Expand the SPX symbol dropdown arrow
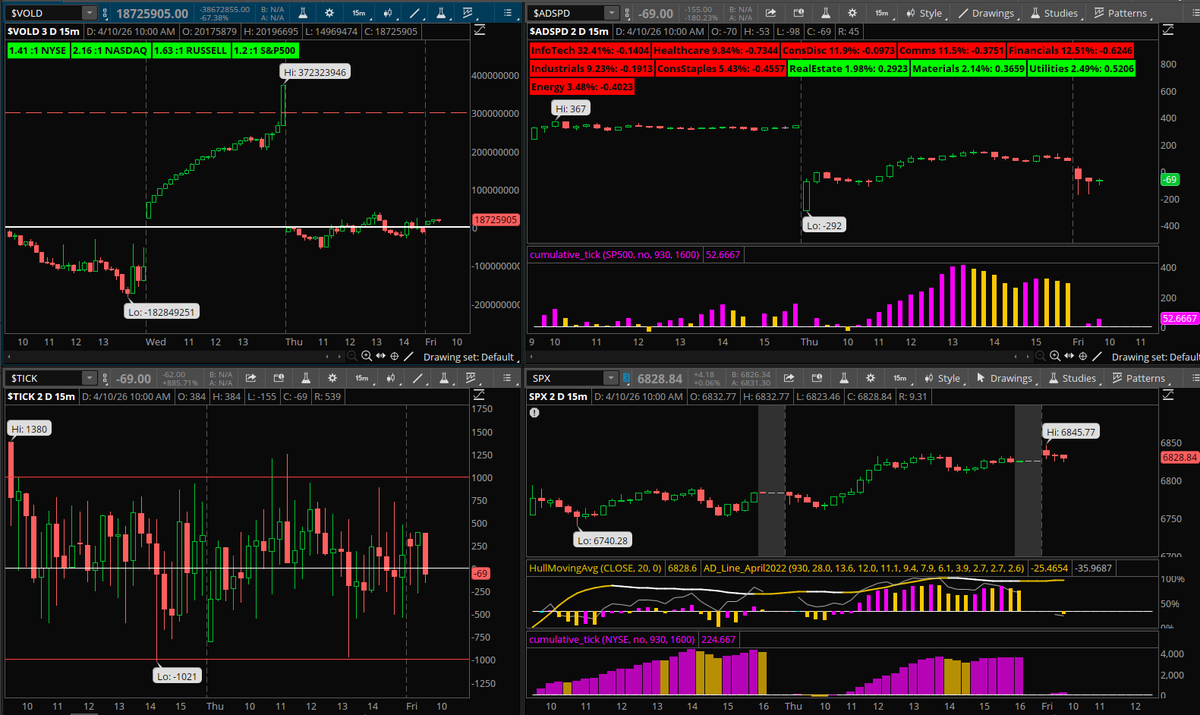 click(x=611, y=378)
